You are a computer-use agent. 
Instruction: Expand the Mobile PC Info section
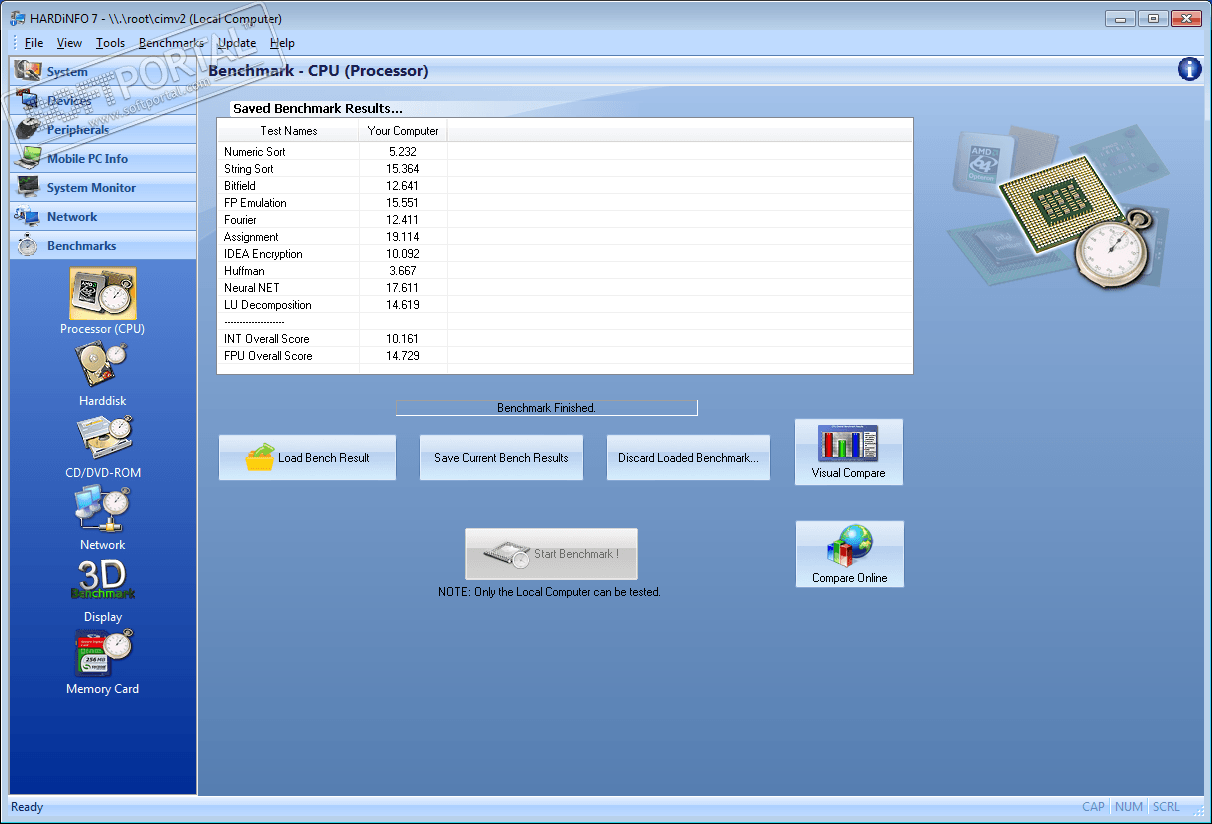(103, 158)
